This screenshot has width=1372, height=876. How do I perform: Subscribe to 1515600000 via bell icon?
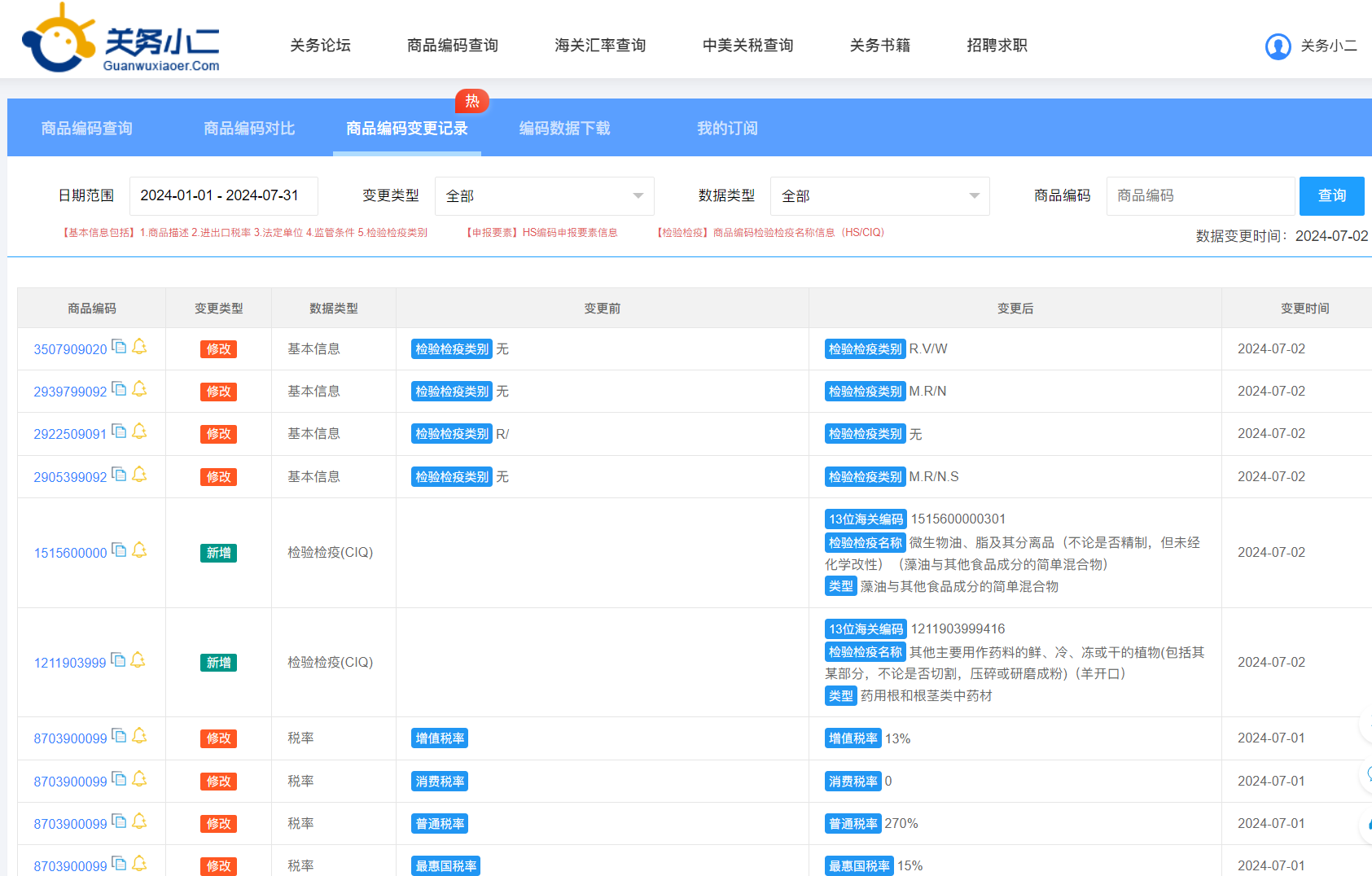[139, 550]
